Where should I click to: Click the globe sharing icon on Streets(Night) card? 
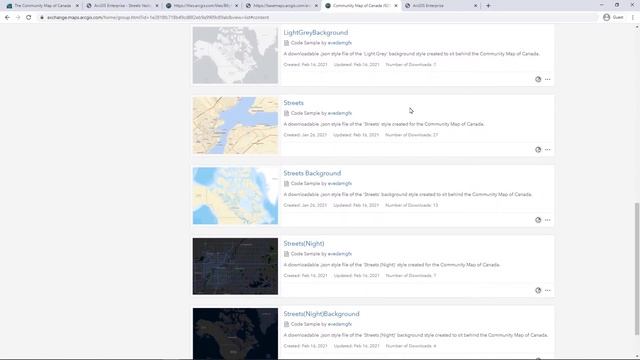[x=538, y=290]
